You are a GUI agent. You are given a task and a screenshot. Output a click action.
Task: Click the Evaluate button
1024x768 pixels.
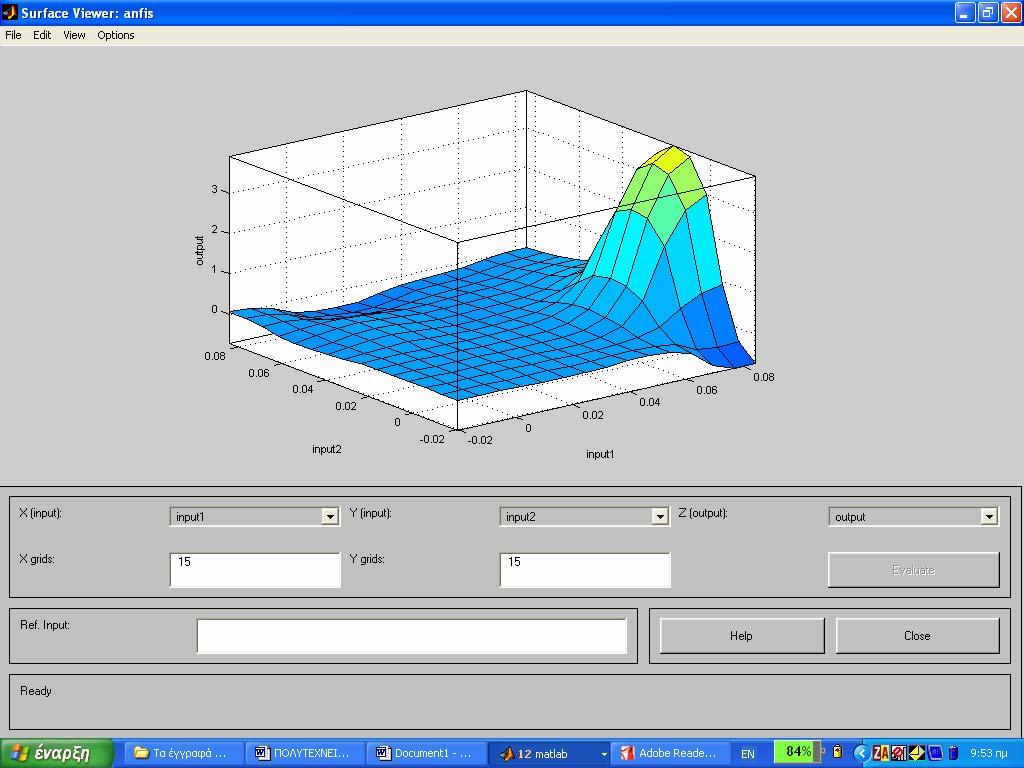[x=914, y=569]
